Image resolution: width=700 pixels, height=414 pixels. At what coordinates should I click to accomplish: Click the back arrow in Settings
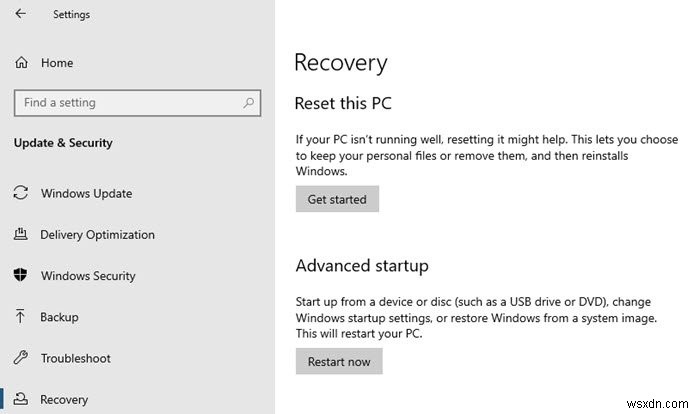20,13
